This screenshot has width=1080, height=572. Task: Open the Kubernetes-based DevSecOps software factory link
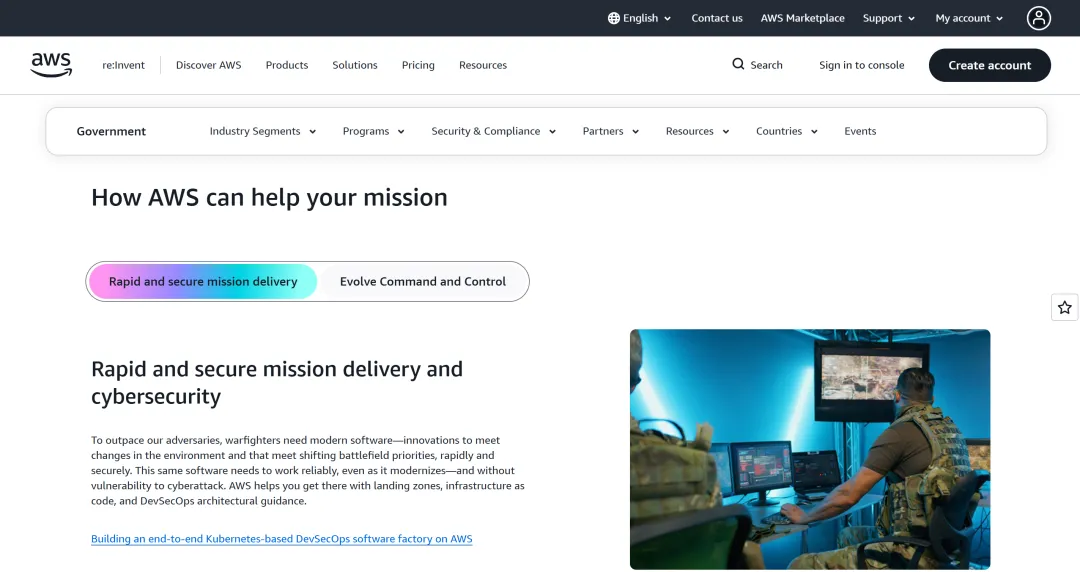[x=282, y=539]
